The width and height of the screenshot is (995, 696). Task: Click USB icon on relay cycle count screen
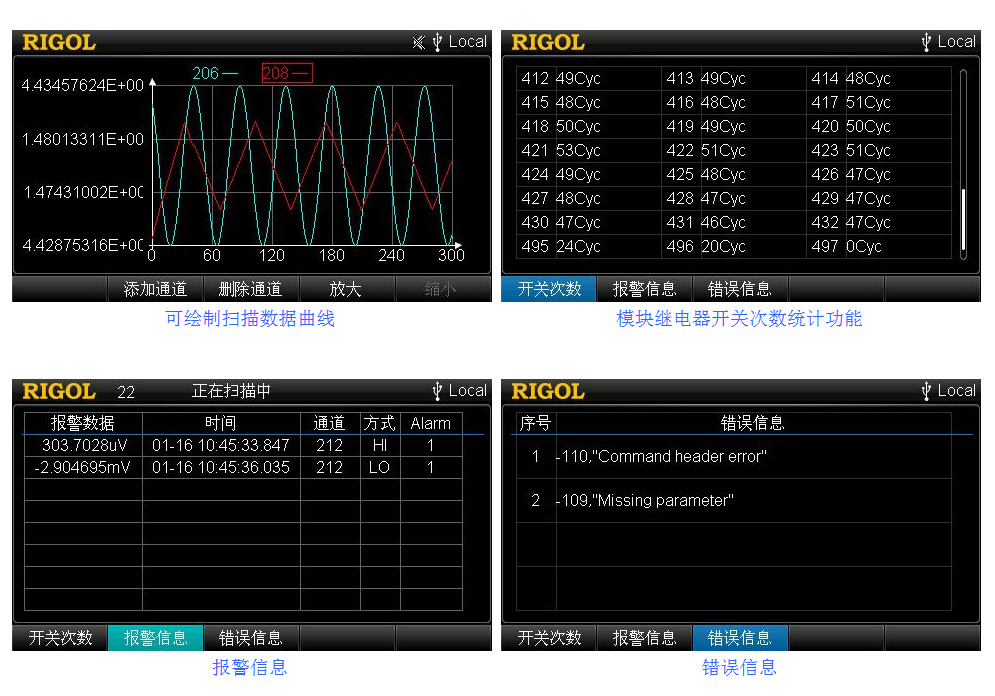(x=926, y=42)
